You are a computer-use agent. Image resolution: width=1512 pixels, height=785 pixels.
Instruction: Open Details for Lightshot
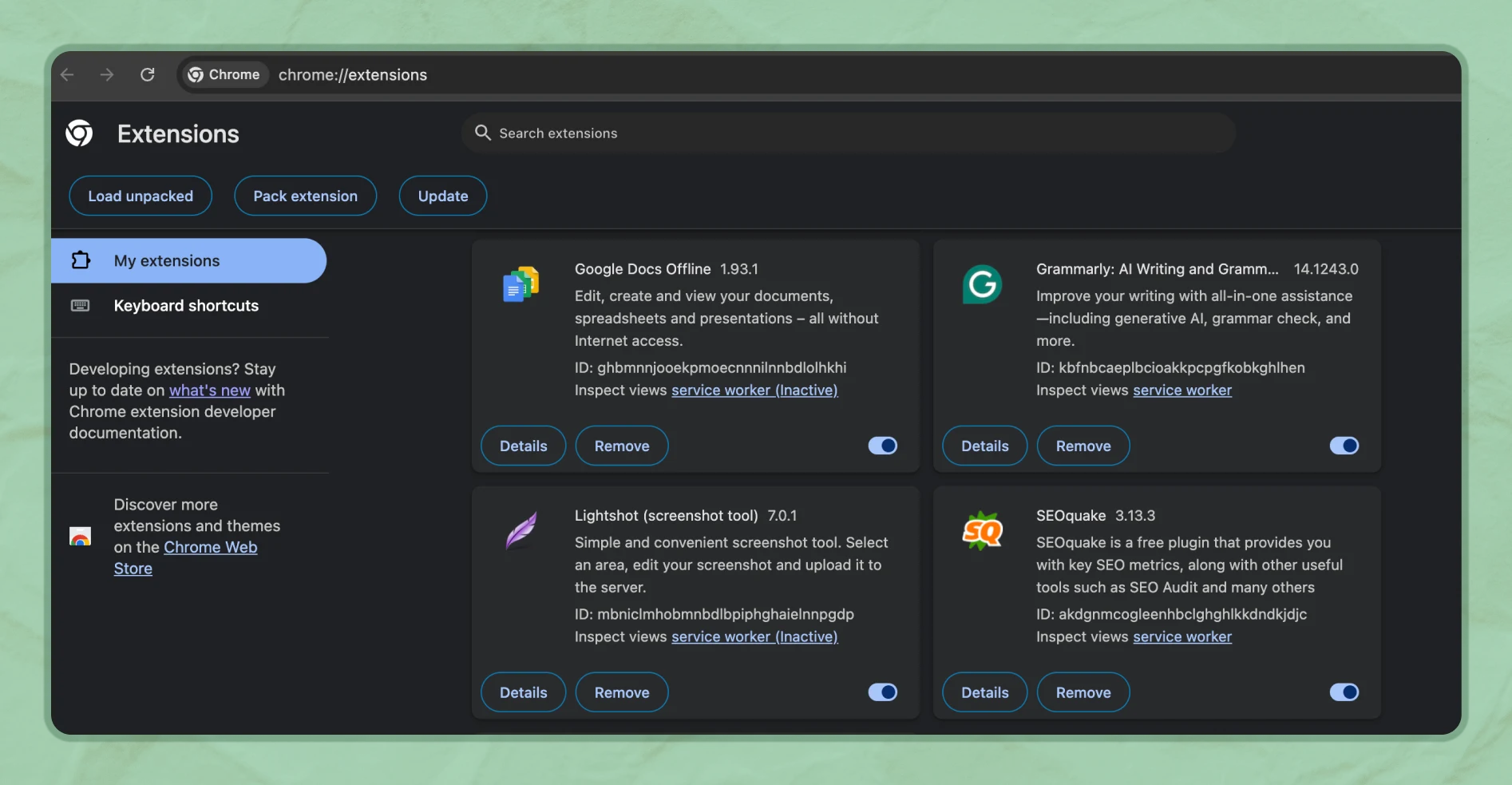coord(522,692)
